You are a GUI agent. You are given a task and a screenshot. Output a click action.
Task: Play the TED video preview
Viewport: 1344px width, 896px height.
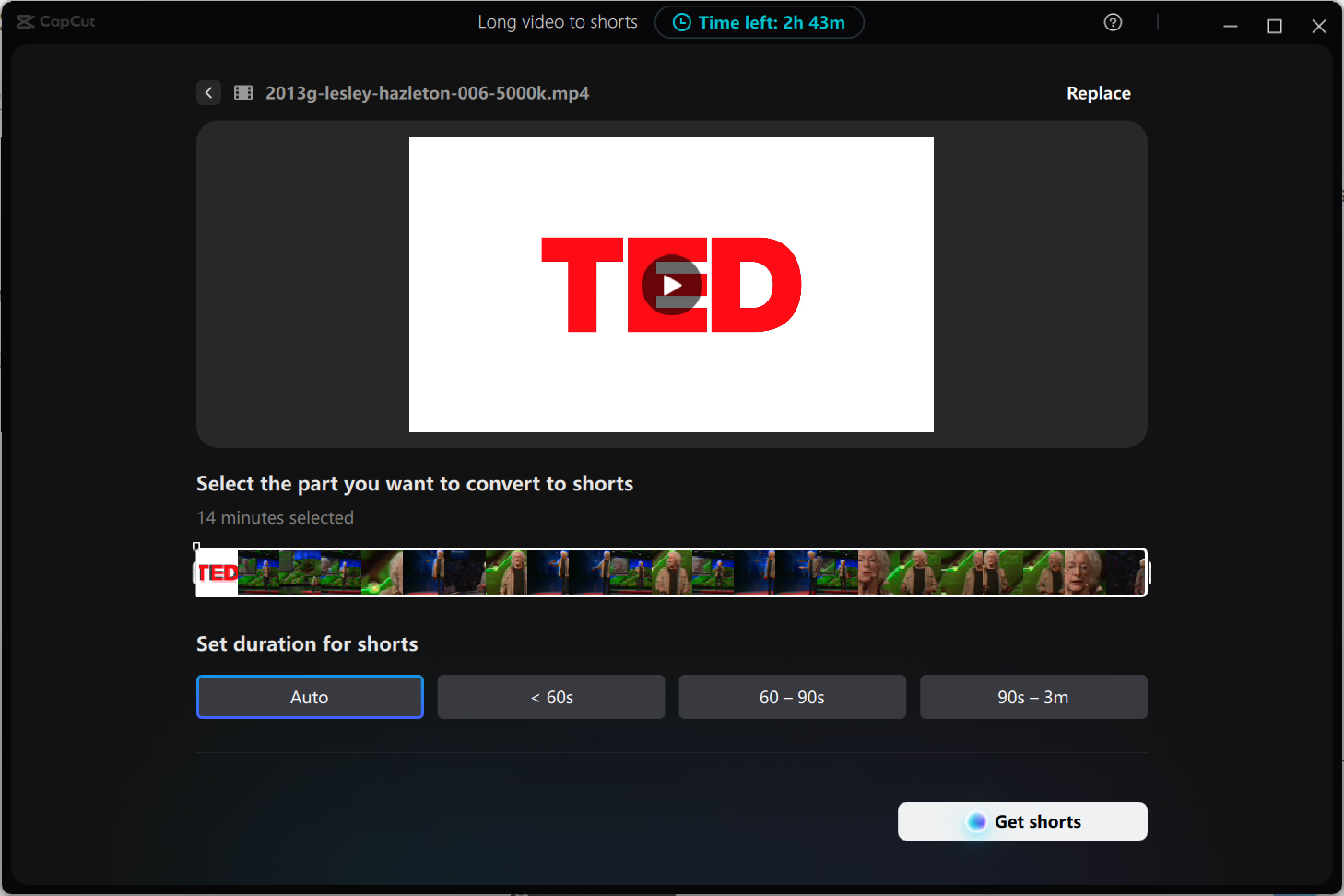[672, 285]
